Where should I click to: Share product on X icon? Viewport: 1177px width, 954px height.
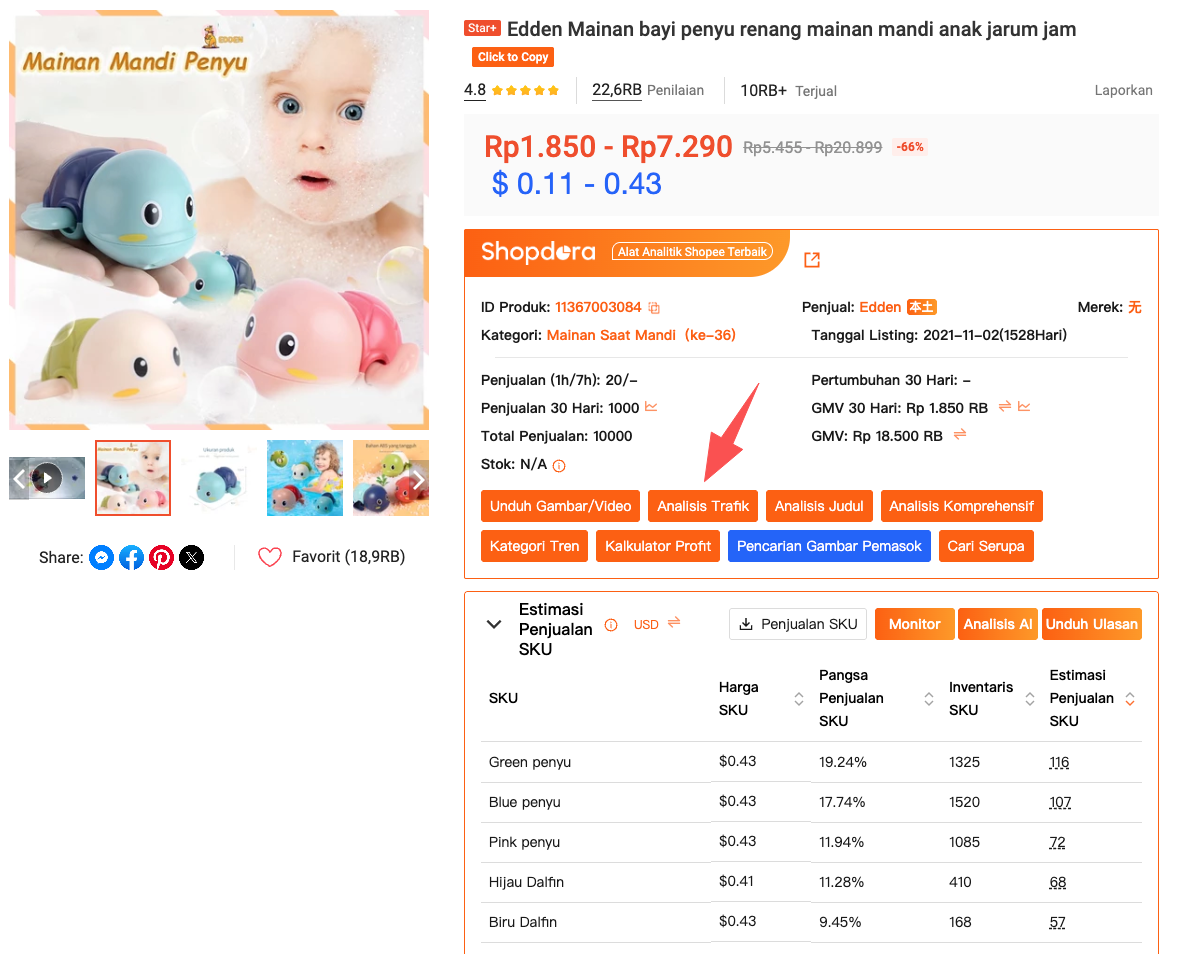(191, 558)
